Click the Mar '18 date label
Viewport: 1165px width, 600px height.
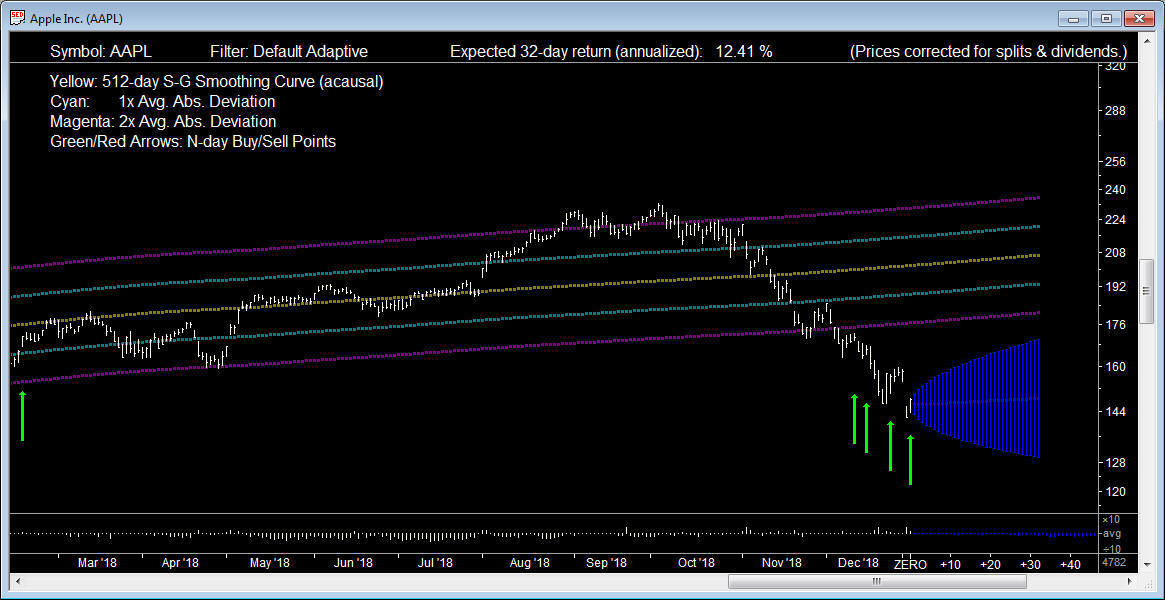click(98, 564)
